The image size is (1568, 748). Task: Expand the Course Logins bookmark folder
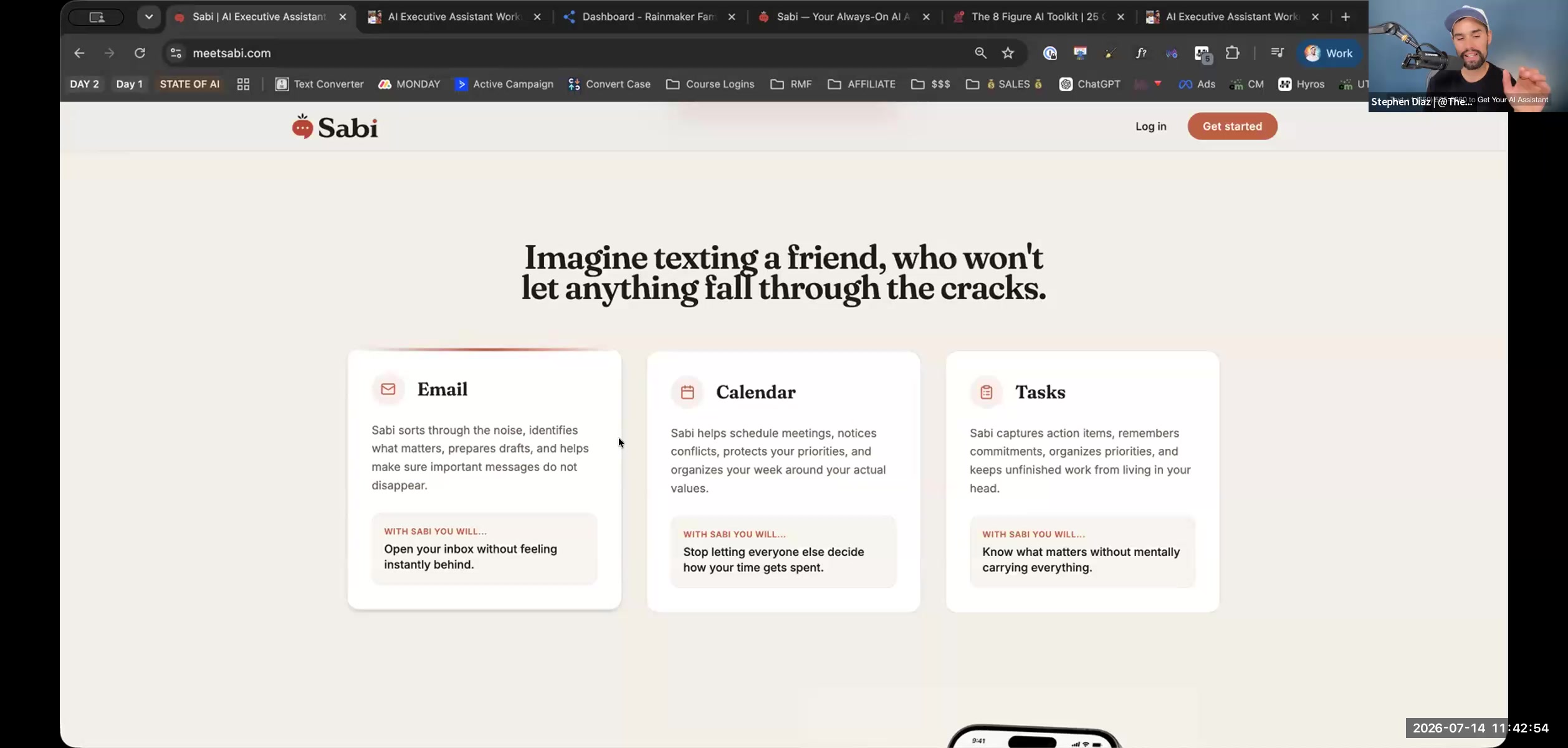(x=710, y=84)
